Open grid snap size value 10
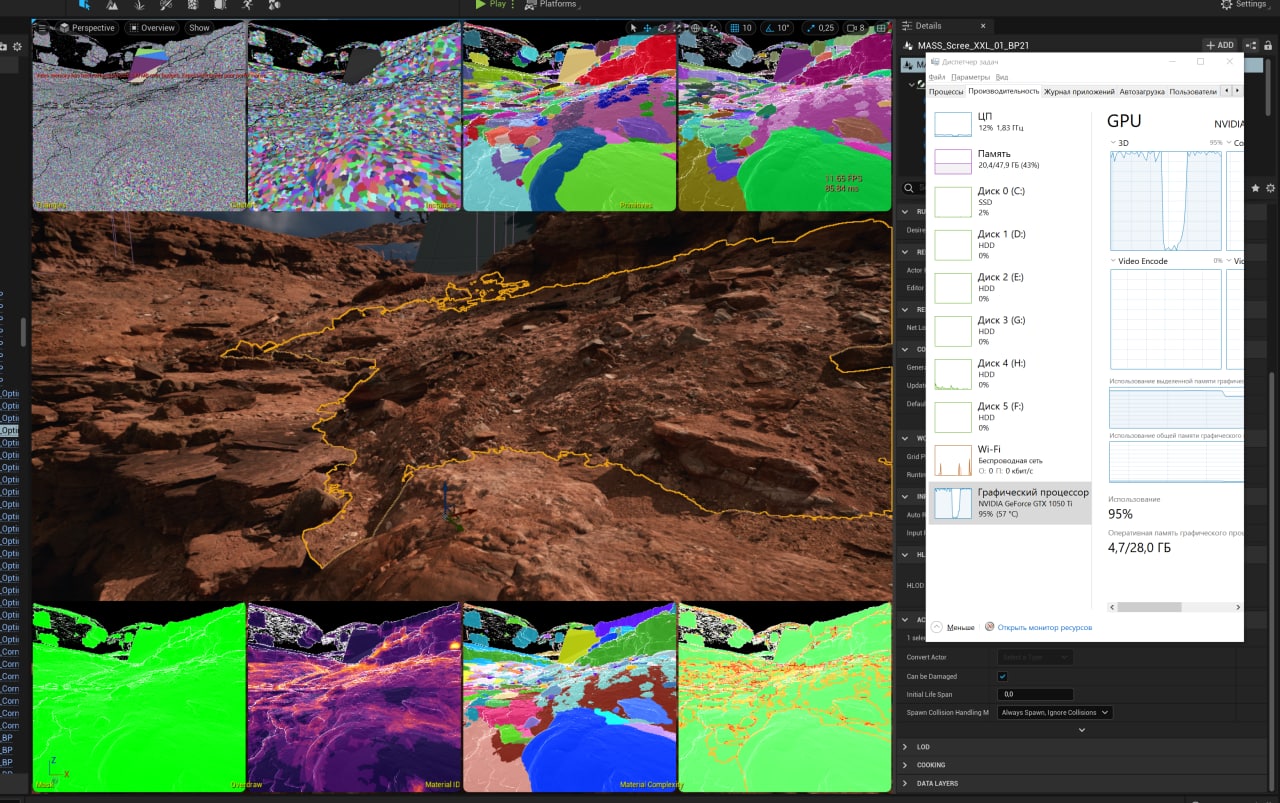1280x803 pixels. 748,28
